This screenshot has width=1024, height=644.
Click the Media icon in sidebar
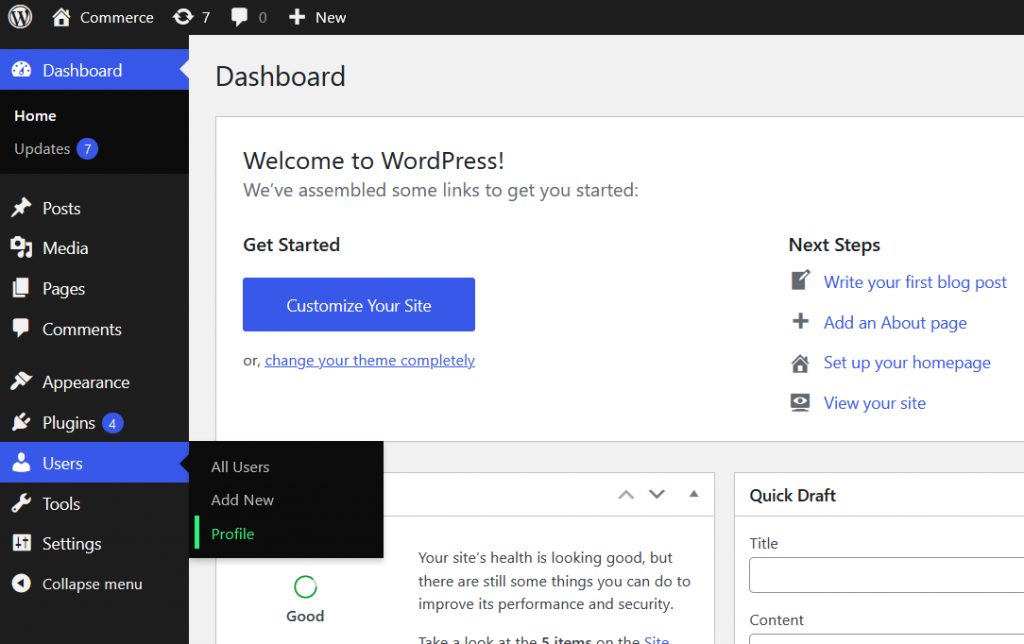click(x=21, y=248)
